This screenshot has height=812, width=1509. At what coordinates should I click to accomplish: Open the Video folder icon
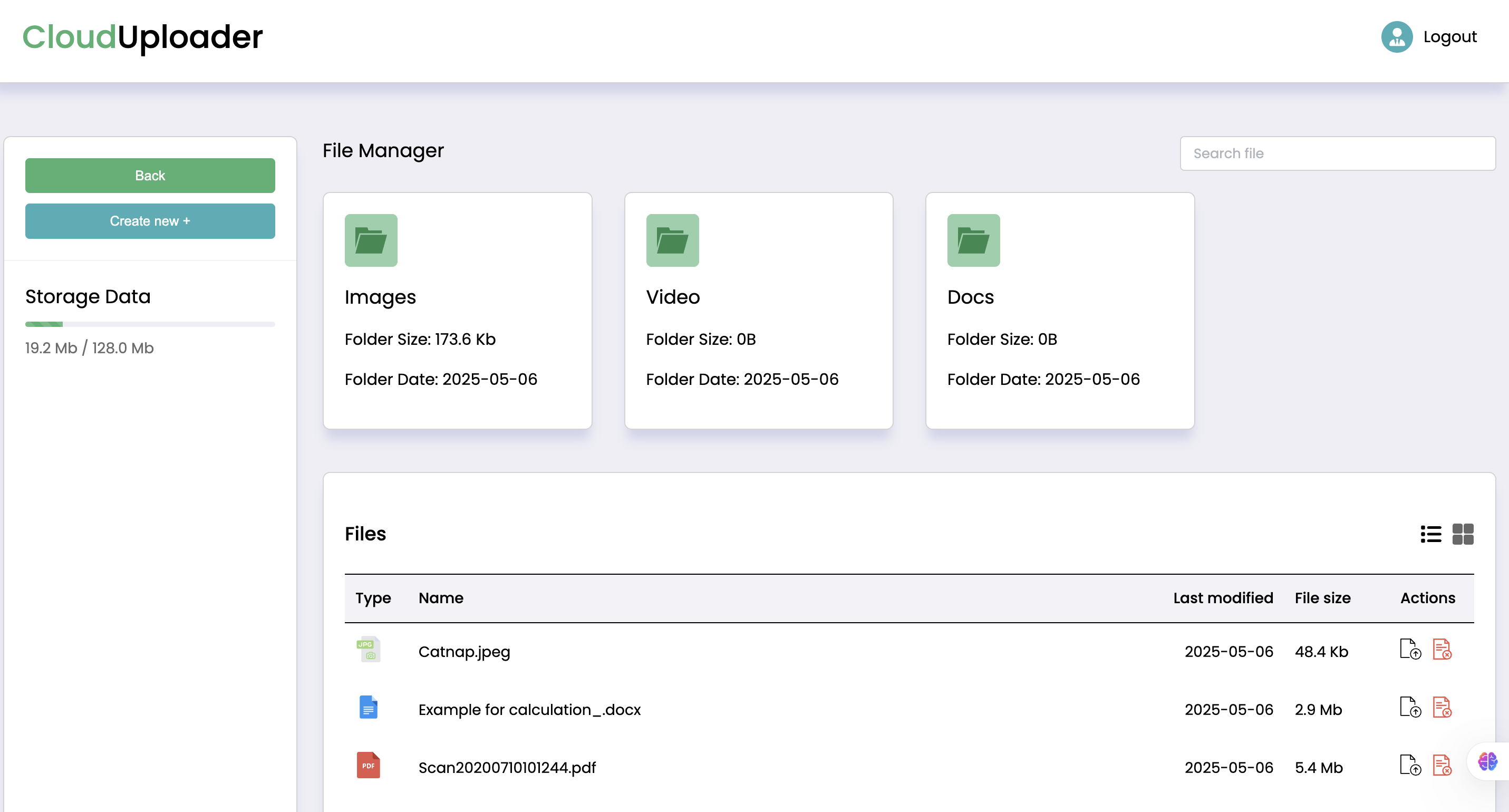[x=672, y=240]
